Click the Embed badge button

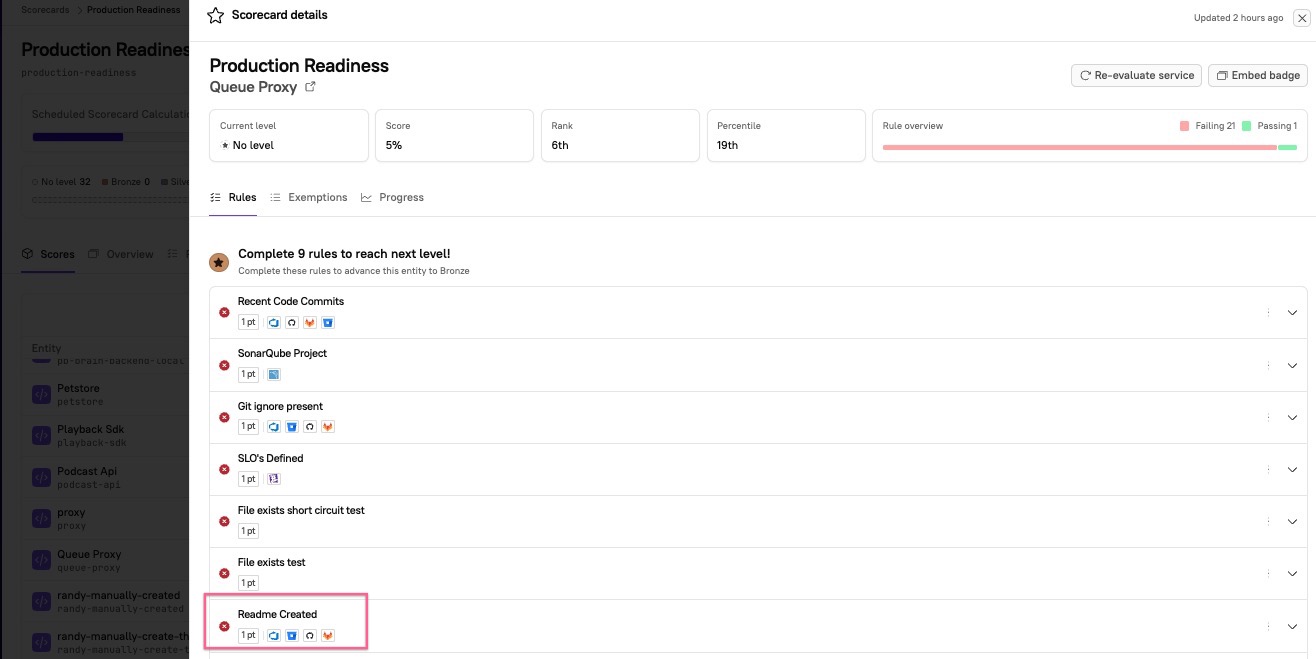(1258, 75)
